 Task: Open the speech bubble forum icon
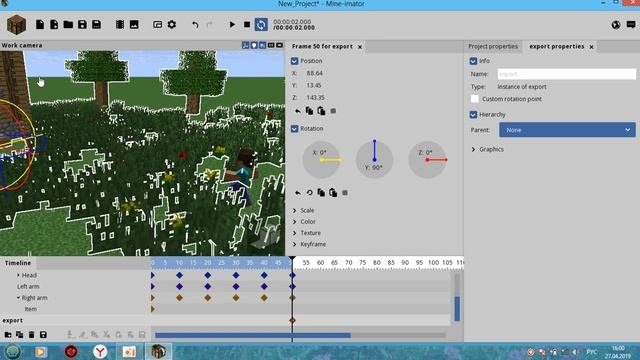(x=631, y=25)
